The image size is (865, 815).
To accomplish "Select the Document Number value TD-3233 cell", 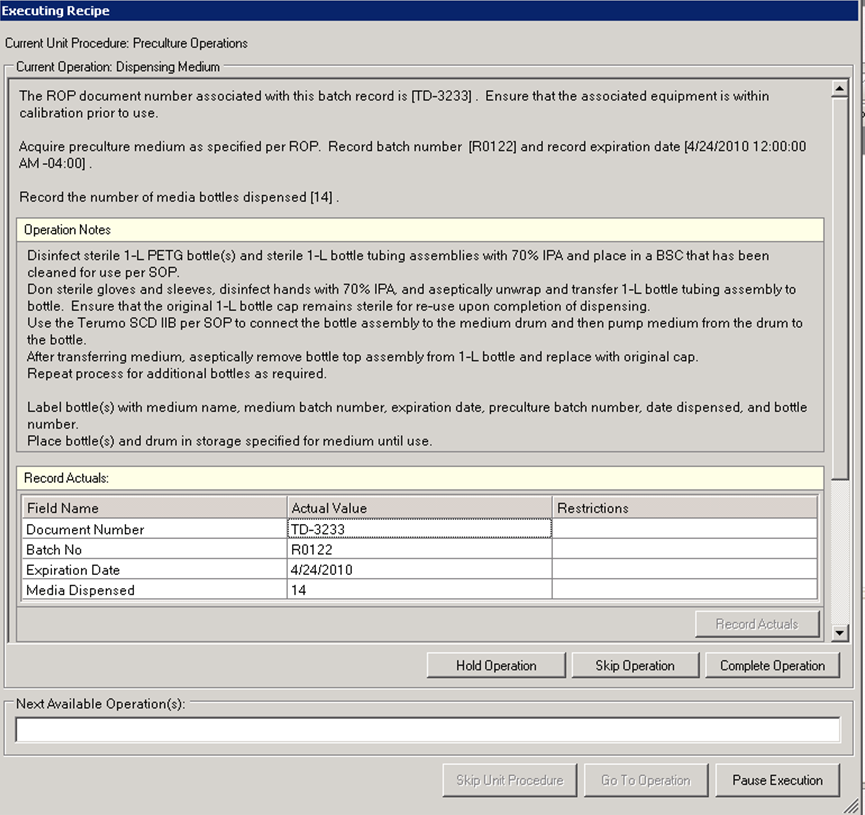I will point(419,529).
